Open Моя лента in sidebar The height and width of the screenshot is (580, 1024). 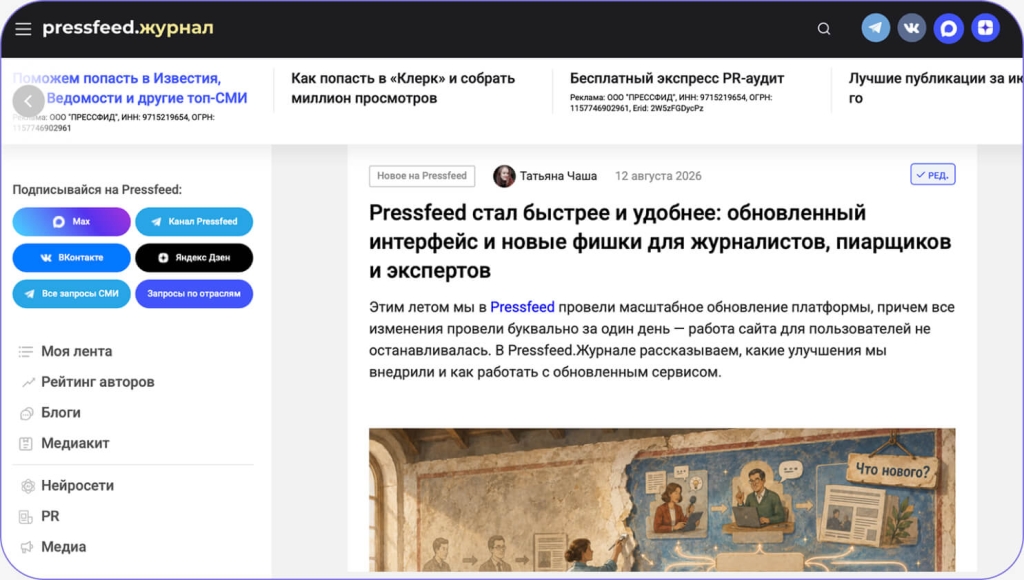pyautogui.click(x=76, y=351)
